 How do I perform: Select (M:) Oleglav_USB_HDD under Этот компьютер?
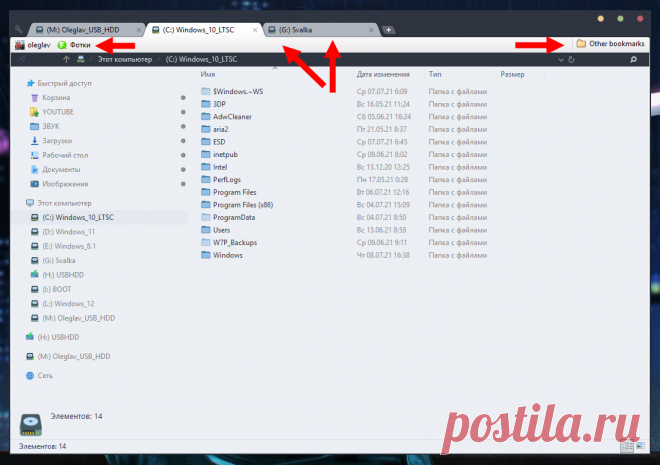click(x=73, y=318)
